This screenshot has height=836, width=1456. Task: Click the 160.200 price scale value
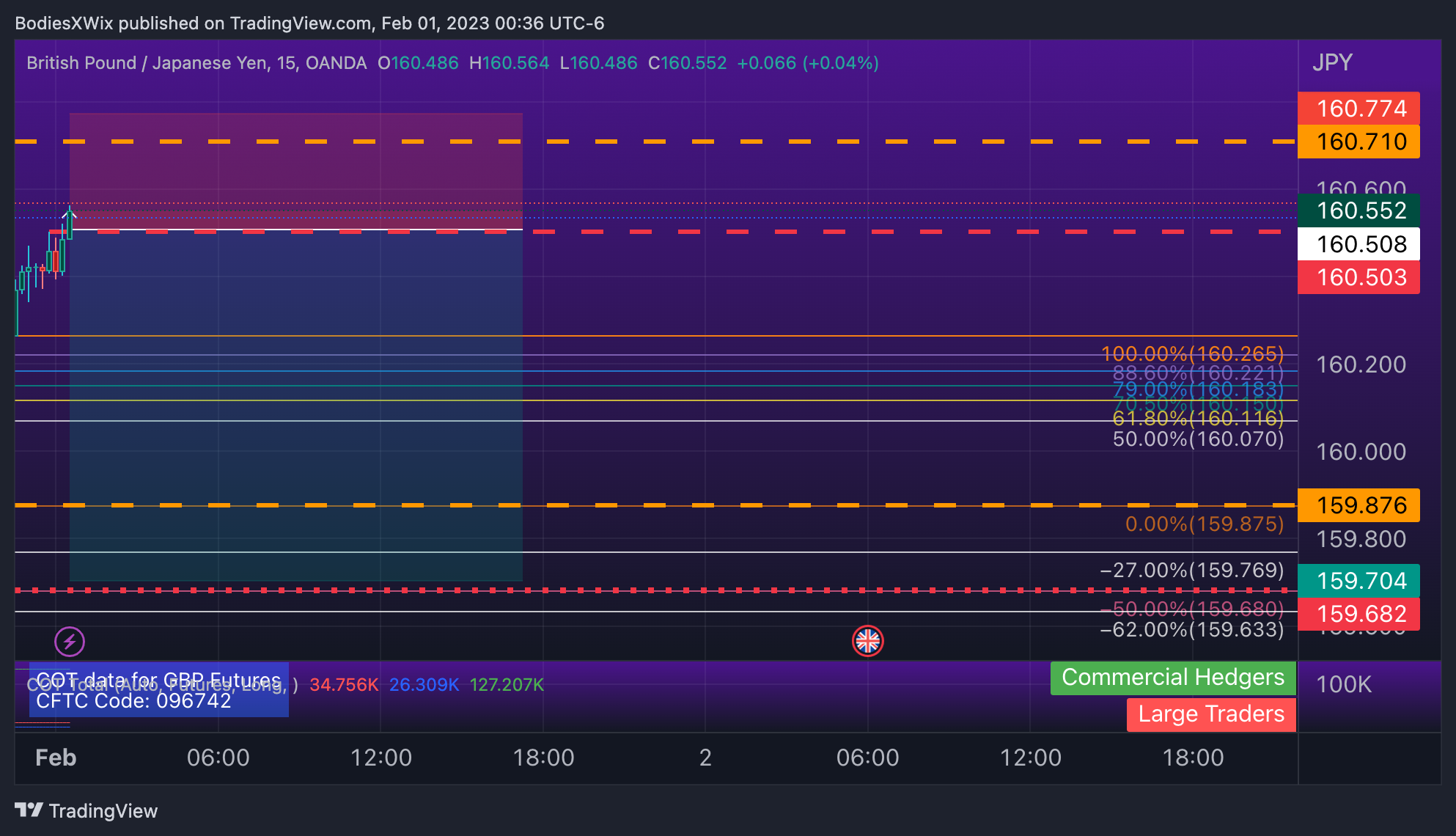coord(1361,364)
